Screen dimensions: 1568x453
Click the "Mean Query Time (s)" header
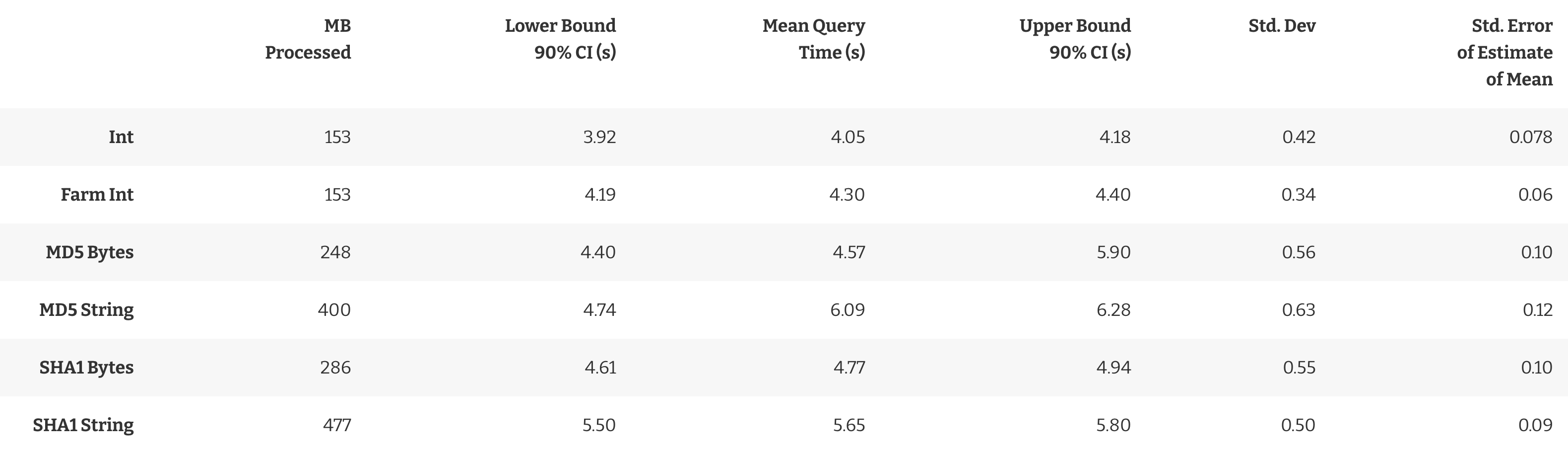[x=813, y=39]
